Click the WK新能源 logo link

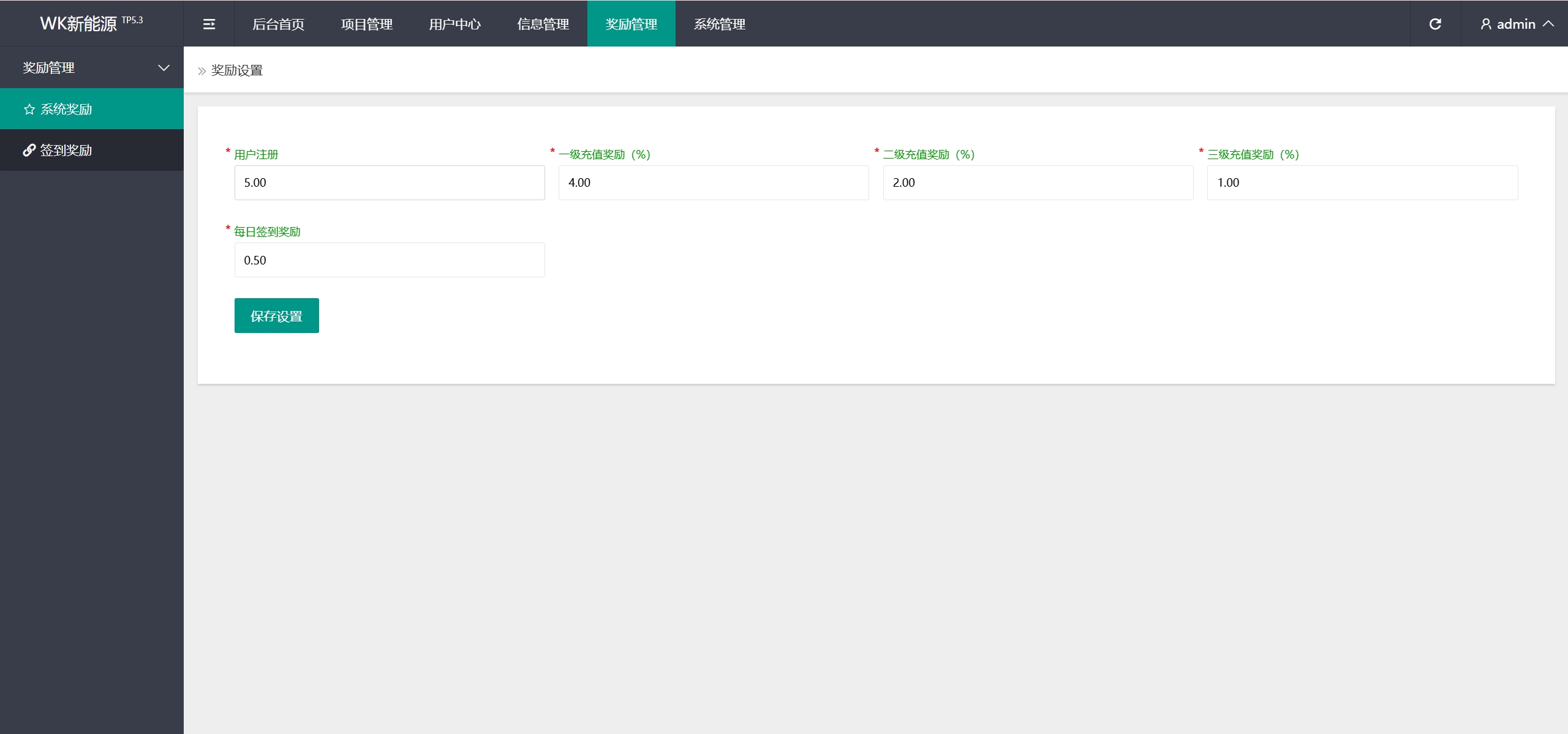click(x=78, y=23)
